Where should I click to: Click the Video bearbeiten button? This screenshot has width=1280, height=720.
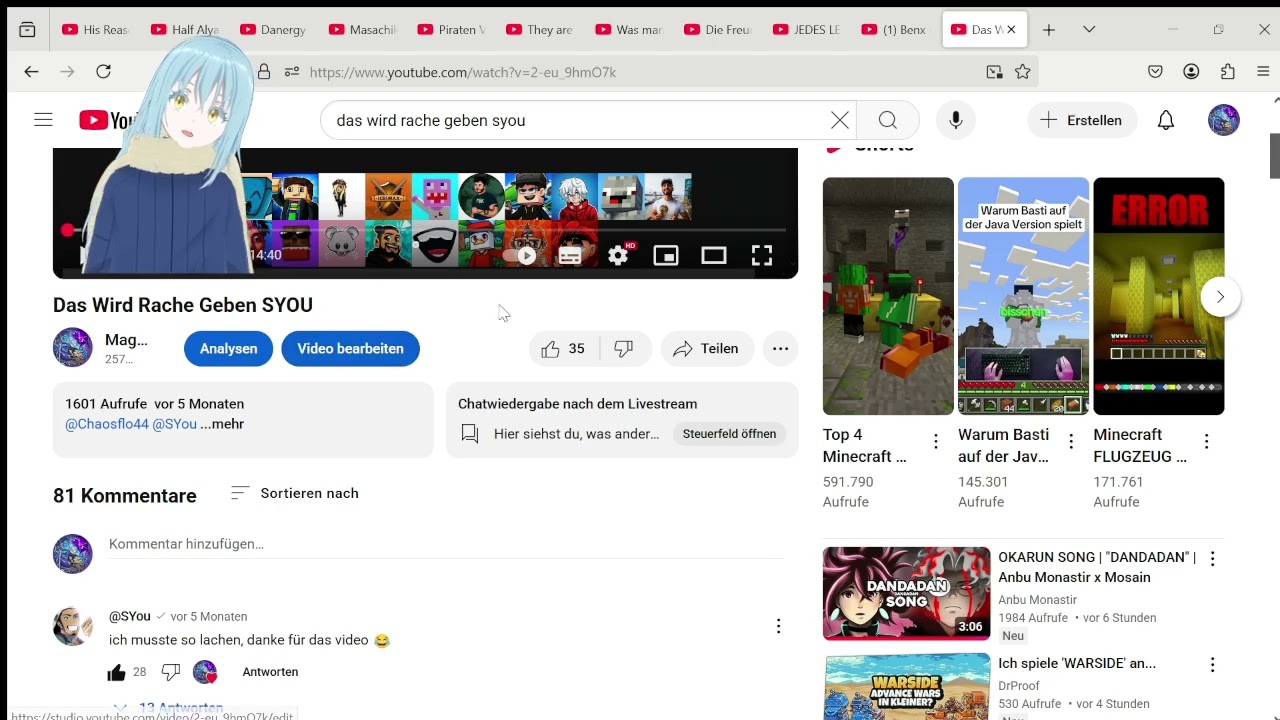pos(350,349)
